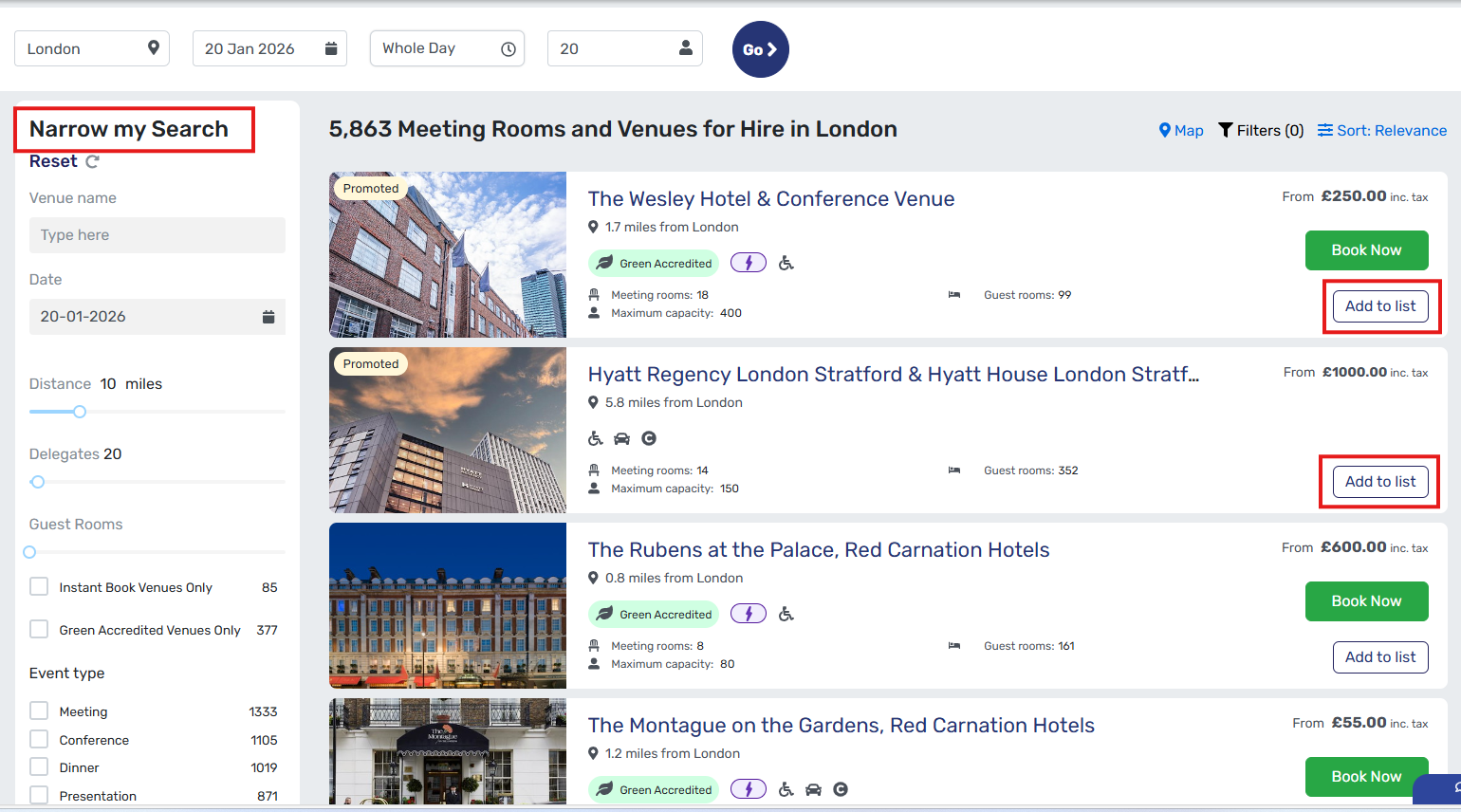Click Book Now for The Rubens
This screenshot has width=1461, height=812.
1366,601
